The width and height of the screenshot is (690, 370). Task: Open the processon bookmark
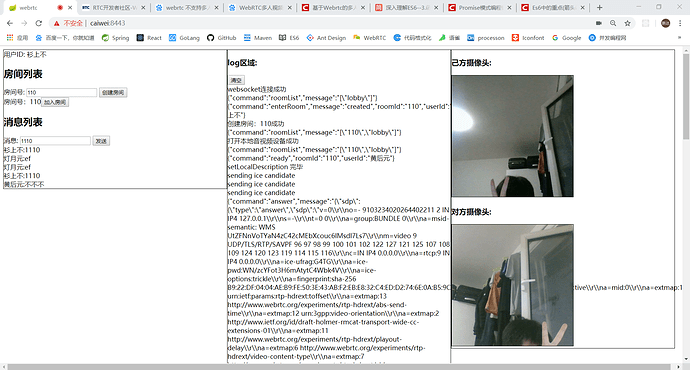pos(486,38)
